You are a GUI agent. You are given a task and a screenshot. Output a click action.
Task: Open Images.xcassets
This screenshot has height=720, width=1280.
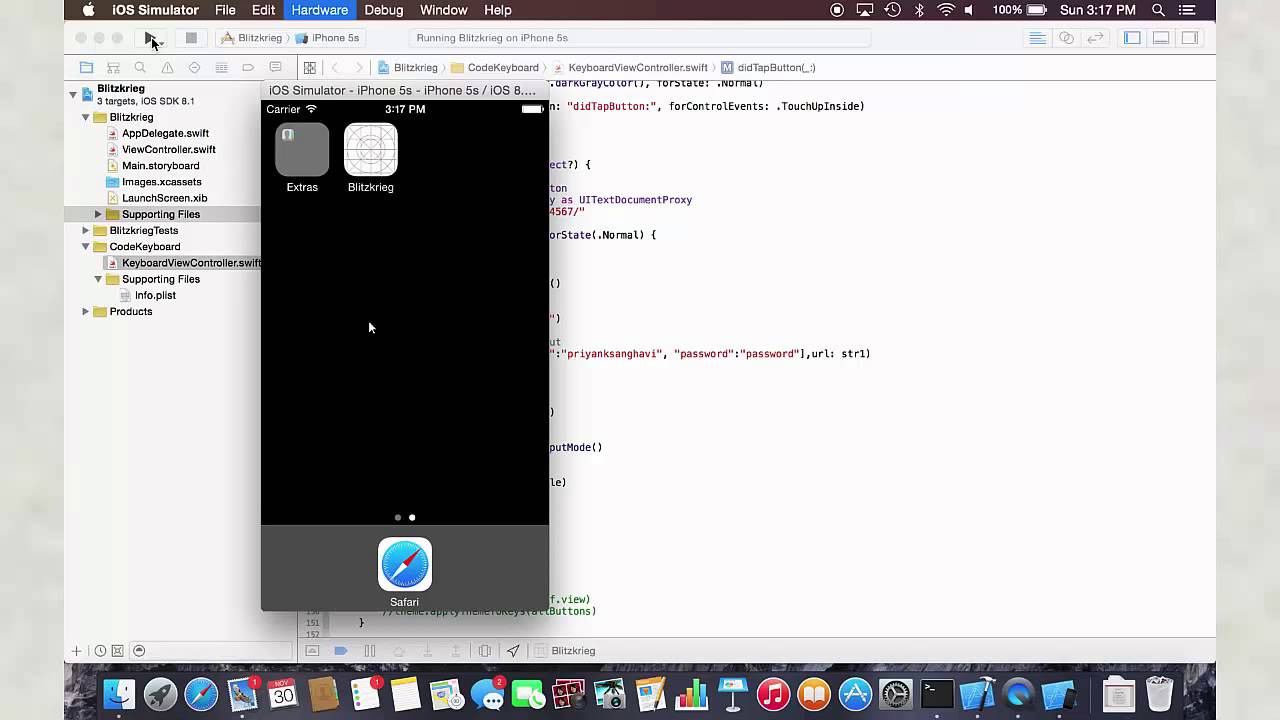click(x=161, y=182)
